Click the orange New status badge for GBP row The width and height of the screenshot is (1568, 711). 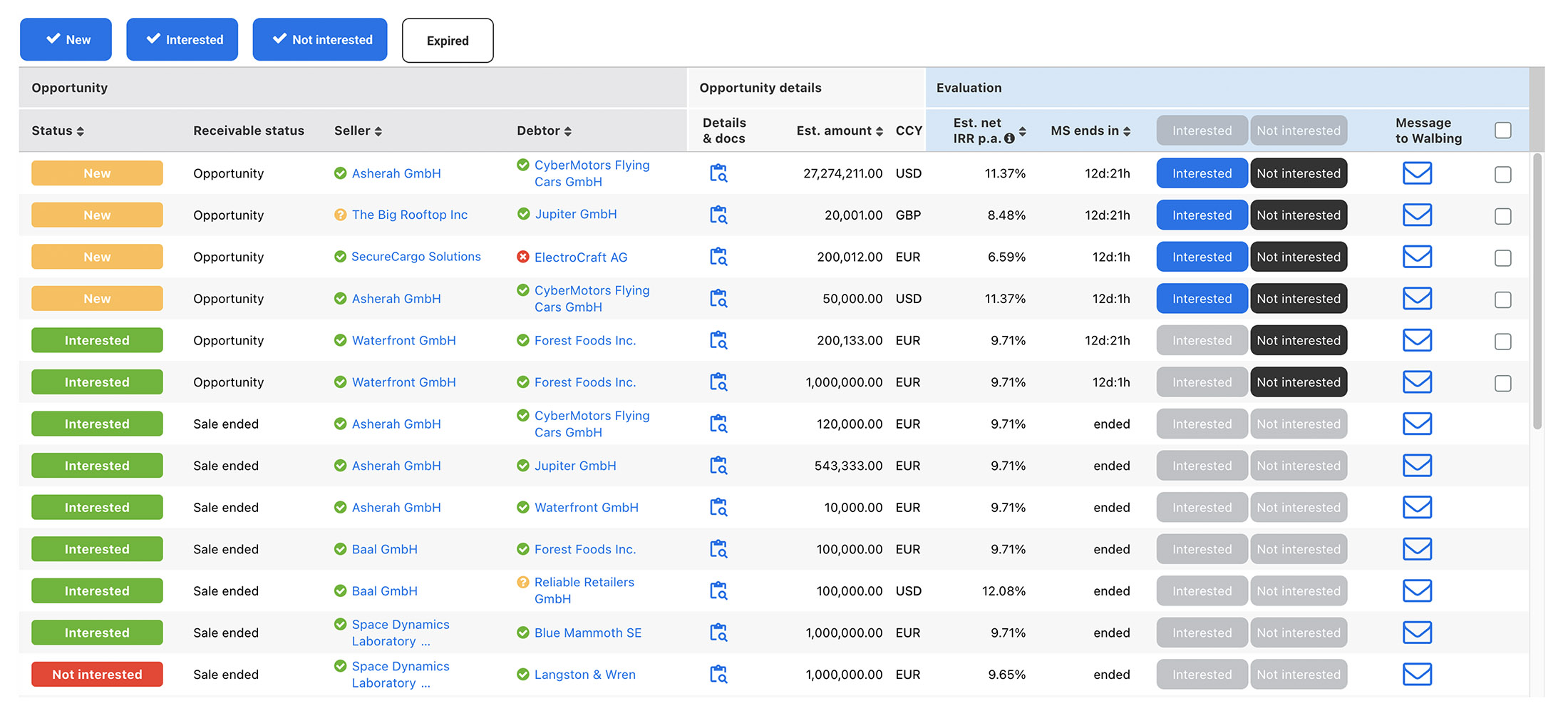pyautogui.click(x=97, y=215)
